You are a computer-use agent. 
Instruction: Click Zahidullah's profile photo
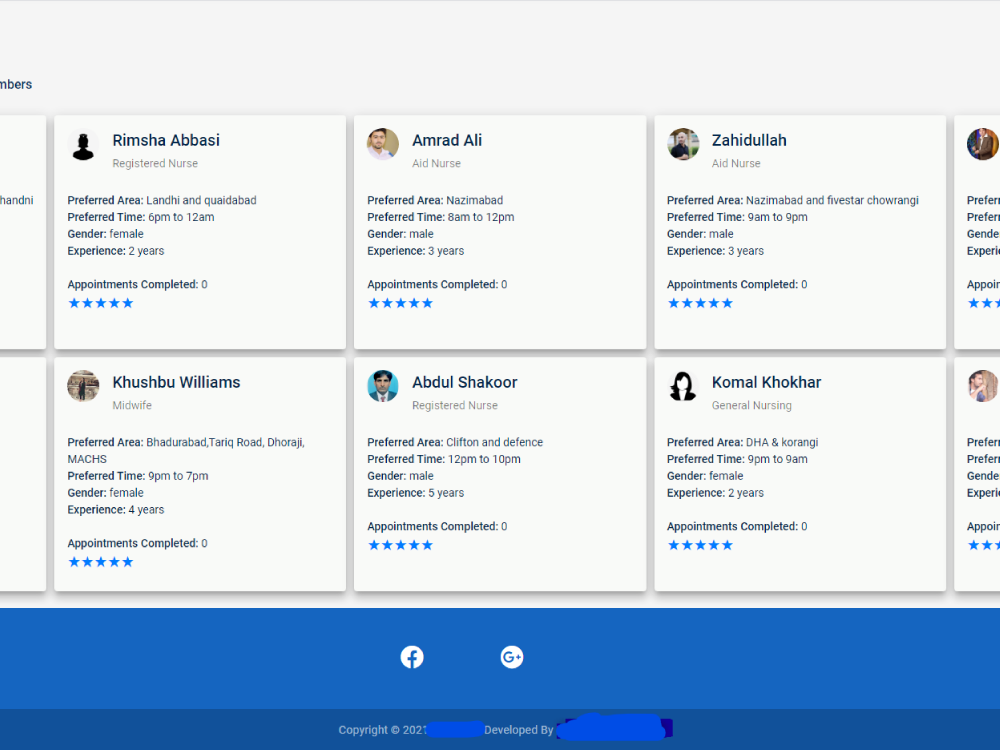coord(683,144)
